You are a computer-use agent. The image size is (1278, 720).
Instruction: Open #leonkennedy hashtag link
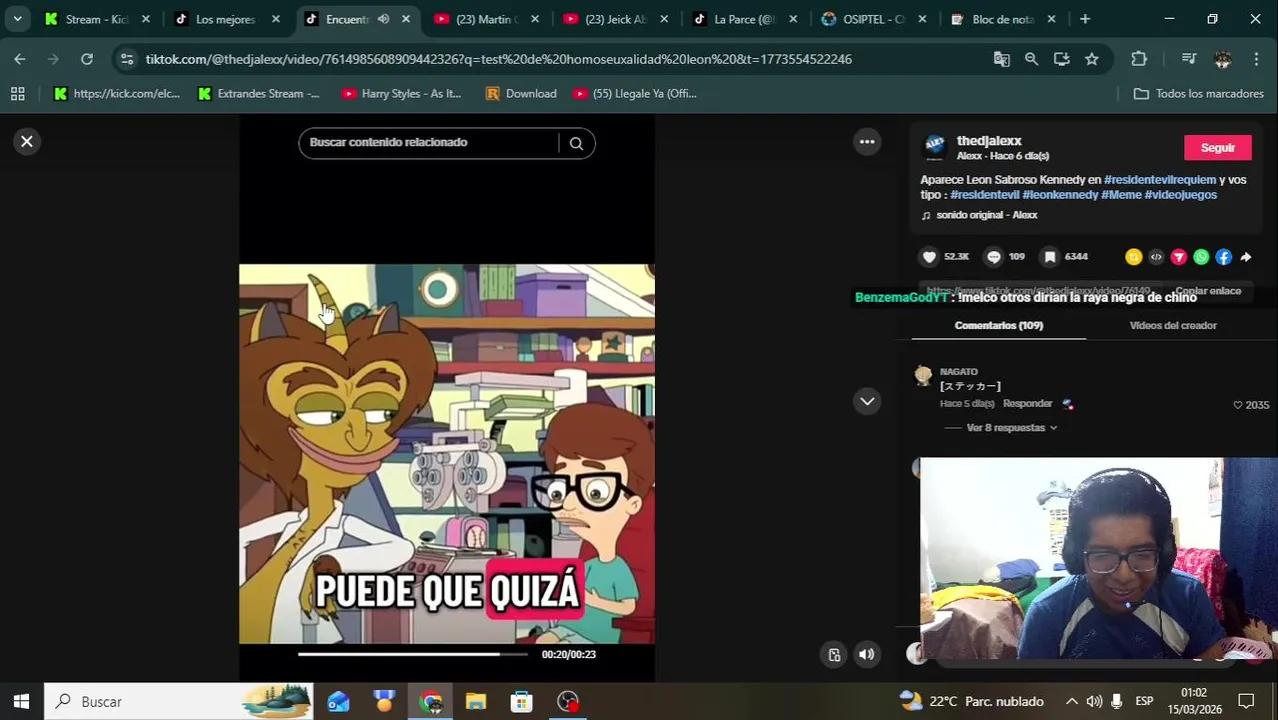pyautogui.click(x=1060, y=195)
